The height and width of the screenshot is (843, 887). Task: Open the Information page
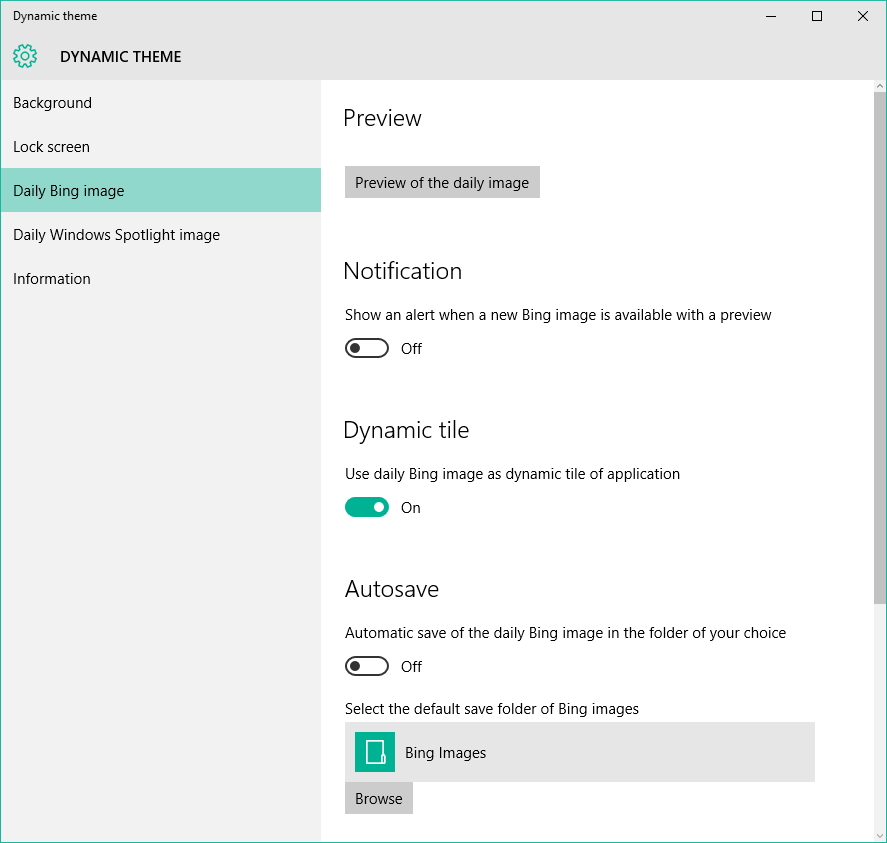pyautogui.click(x=161, y=278)
